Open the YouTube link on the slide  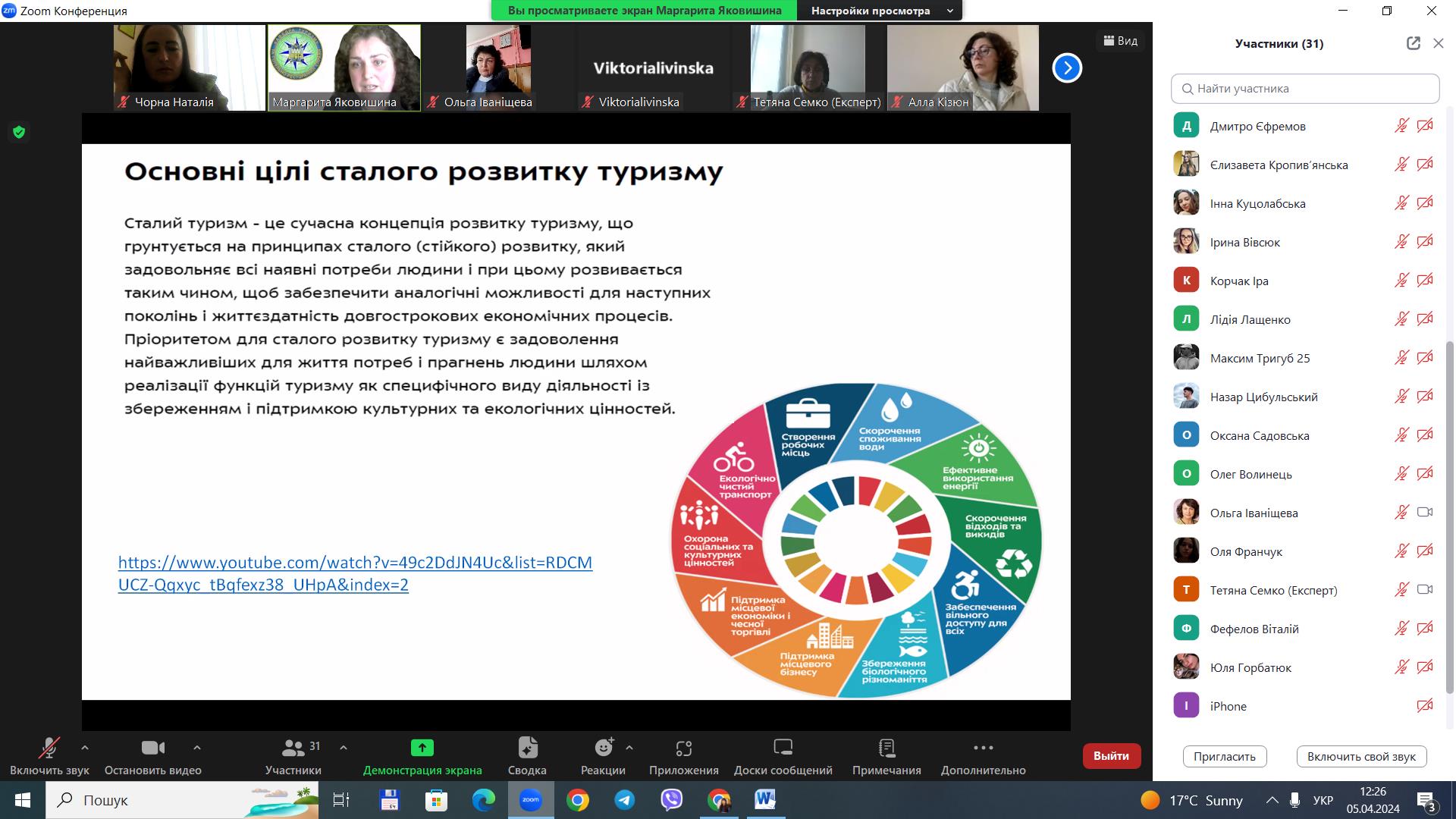point(355,563)
